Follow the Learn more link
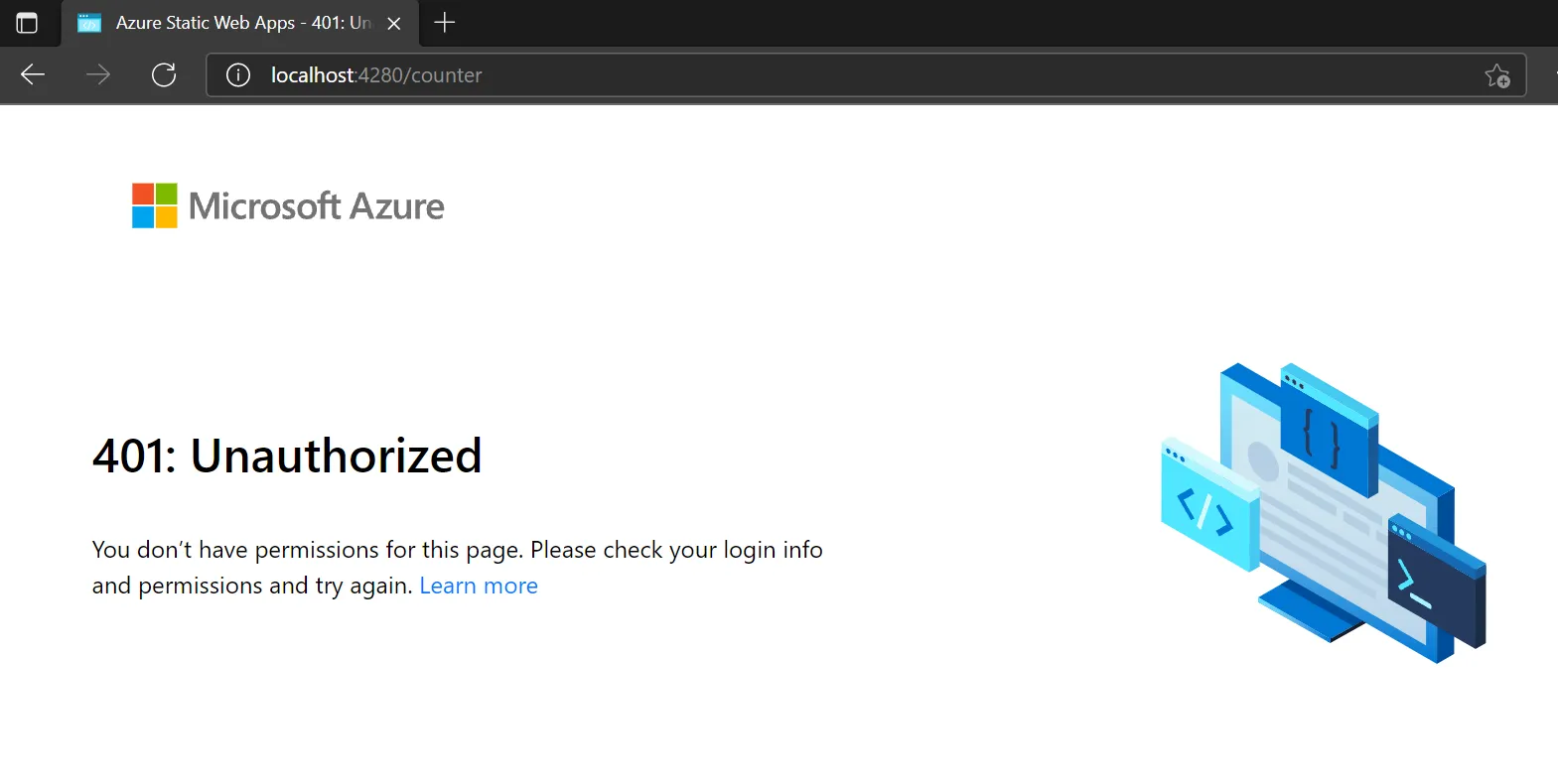 (478, 586)
